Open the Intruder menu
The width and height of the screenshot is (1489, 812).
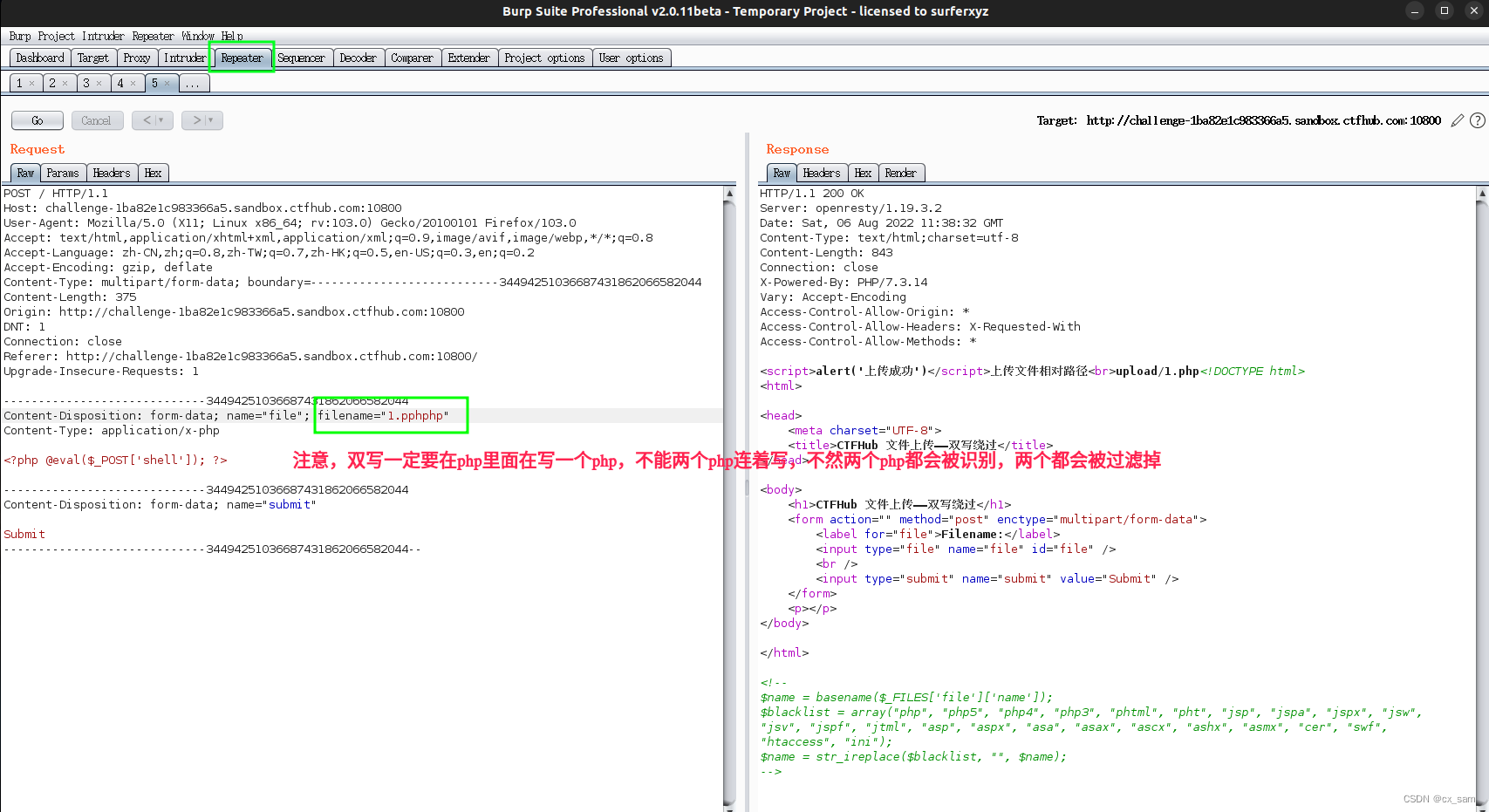coord(103,36)
